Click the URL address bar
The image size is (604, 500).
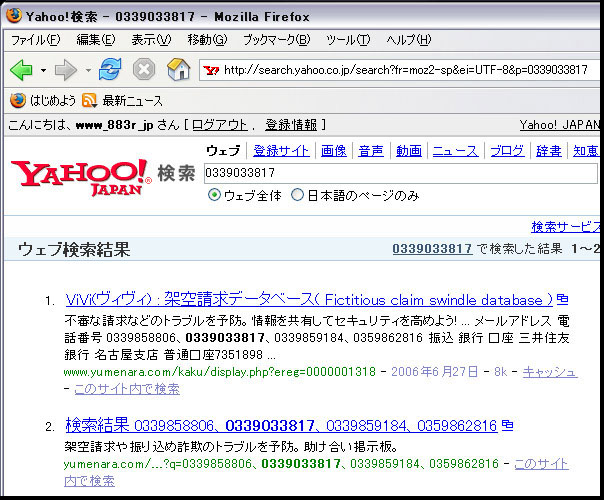(399, 70)
